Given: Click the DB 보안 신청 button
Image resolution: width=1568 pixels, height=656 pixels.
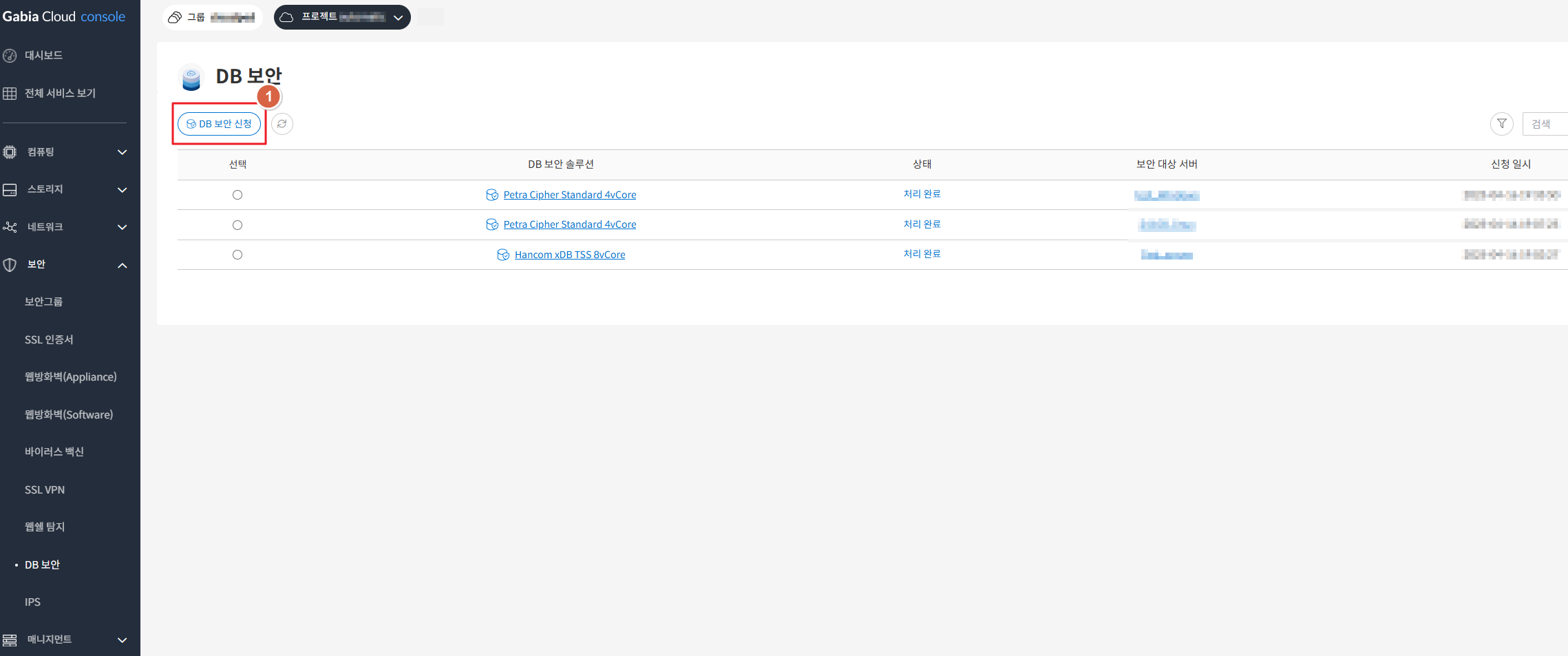Looking at the screenshot, I should [x=219, y=124].
